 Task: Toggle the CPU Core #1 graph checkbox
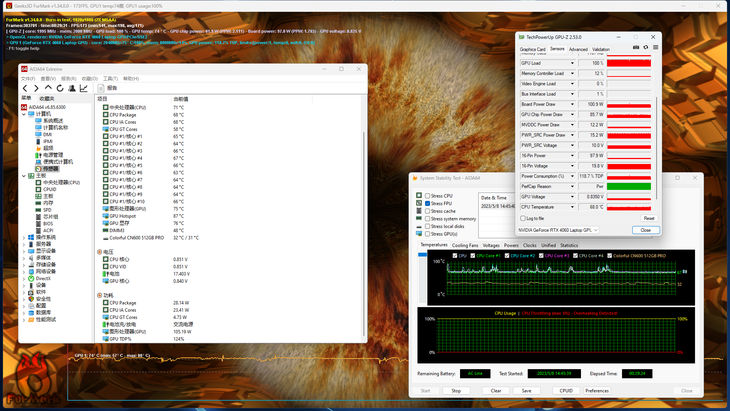(473, 256)
